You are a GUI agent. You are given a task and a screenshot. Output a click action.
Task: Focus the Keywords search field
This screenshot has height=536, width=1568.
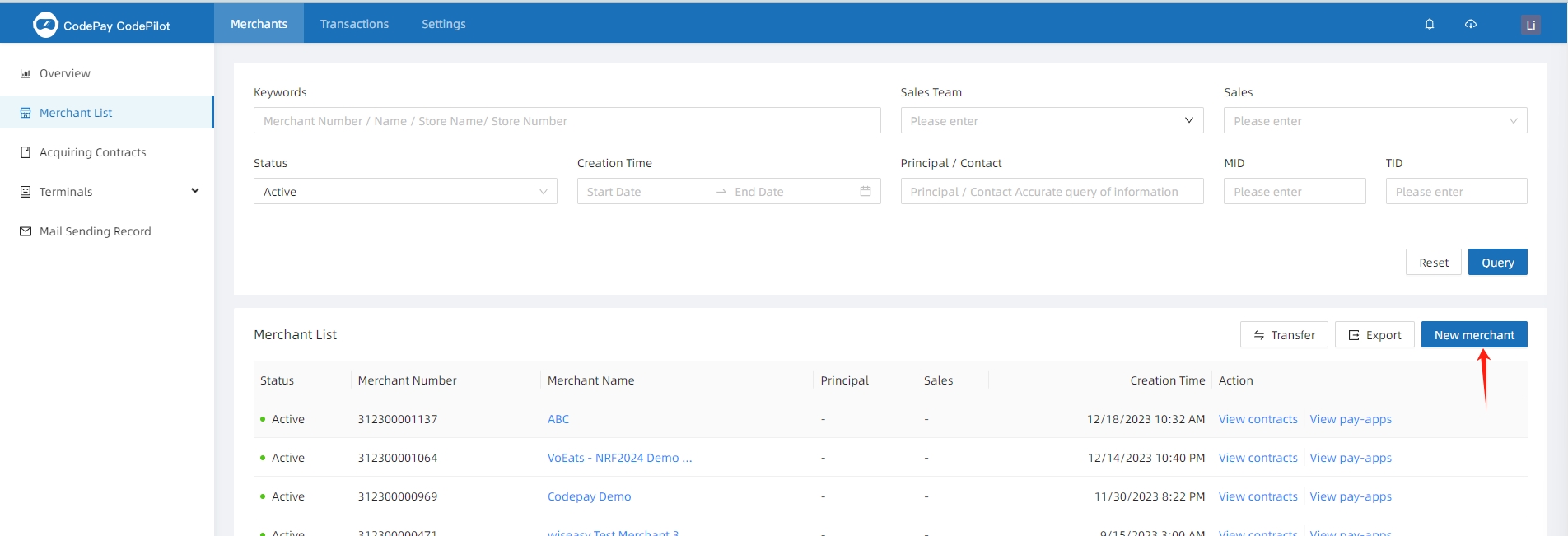(567, 120)
